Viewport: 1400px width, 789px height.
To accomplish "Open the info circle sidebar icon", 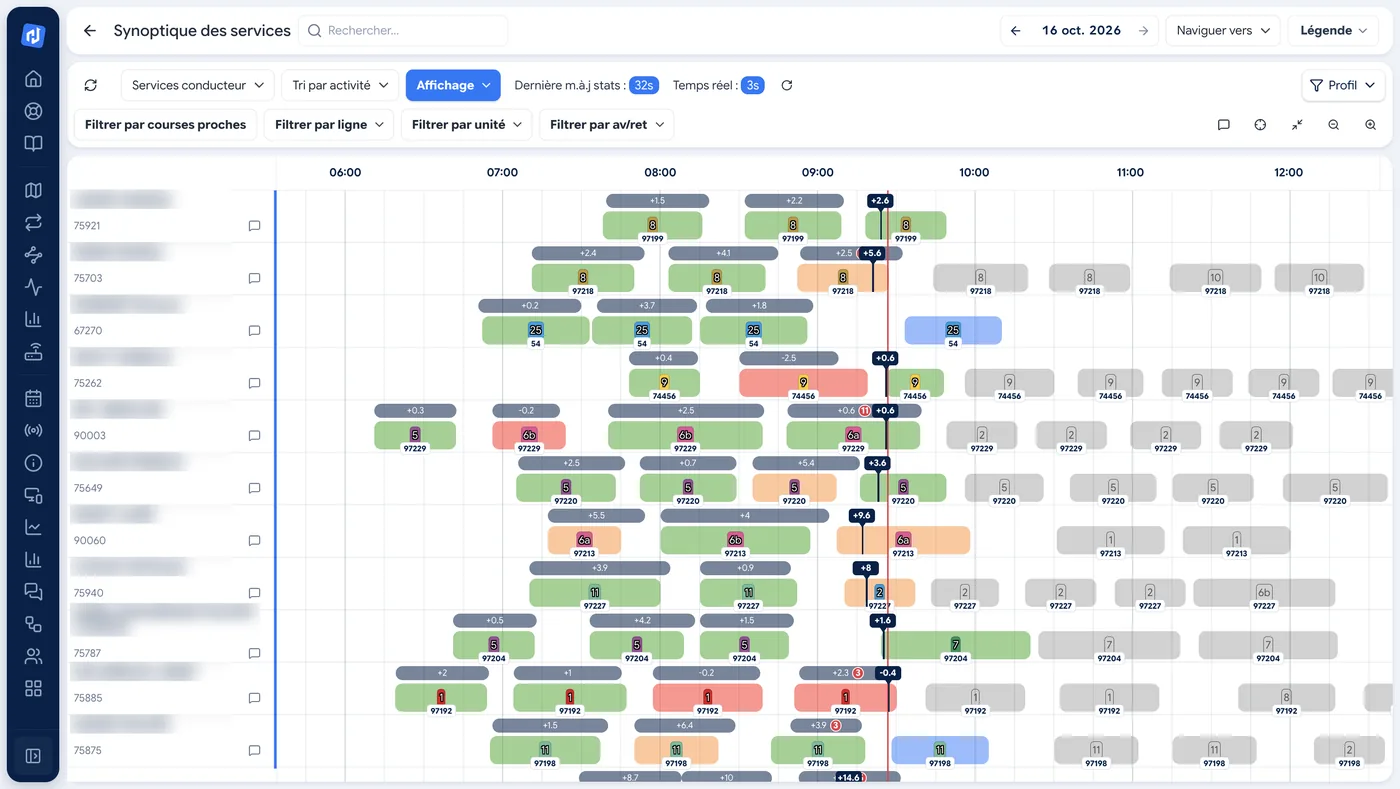I will (33, 463).
